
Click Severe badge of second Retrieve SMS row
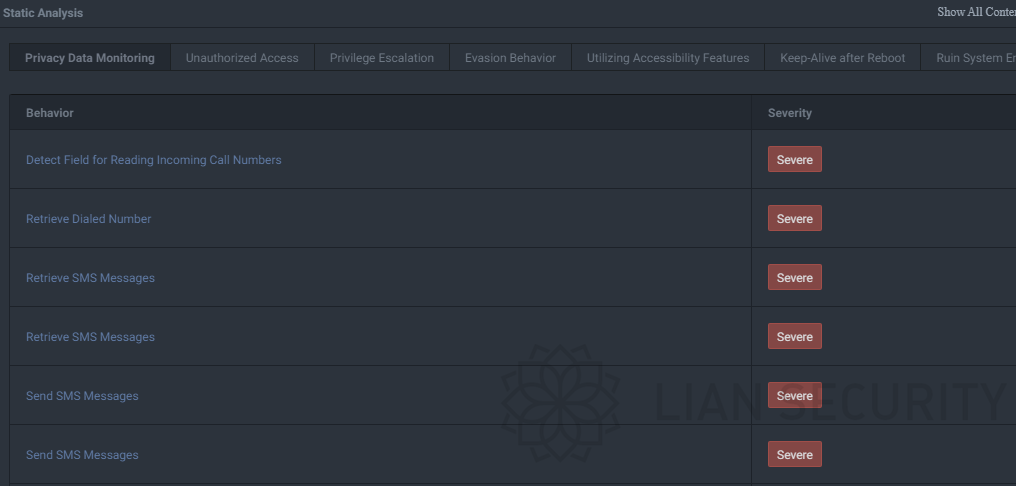pyautogui.click(x=795, y=336)
